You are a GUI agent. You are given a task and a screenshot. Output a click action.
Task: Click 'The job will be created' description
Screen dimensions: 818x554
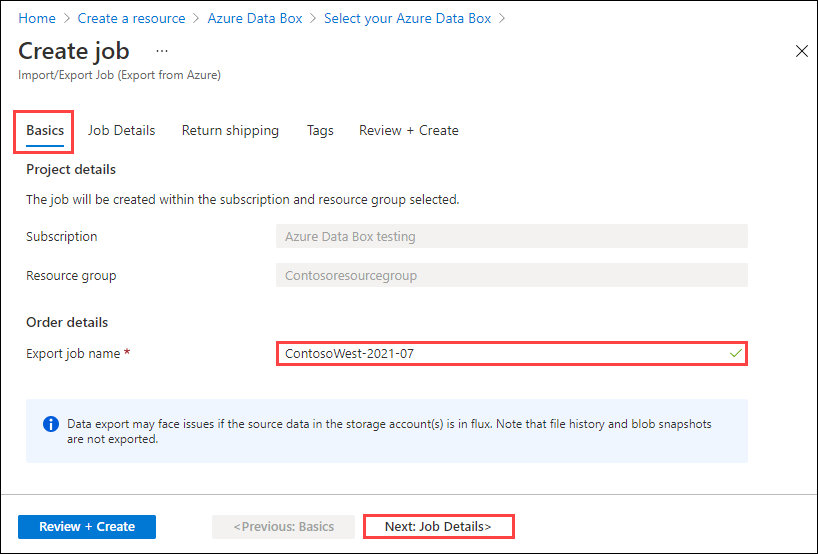(x=243, y=200)
